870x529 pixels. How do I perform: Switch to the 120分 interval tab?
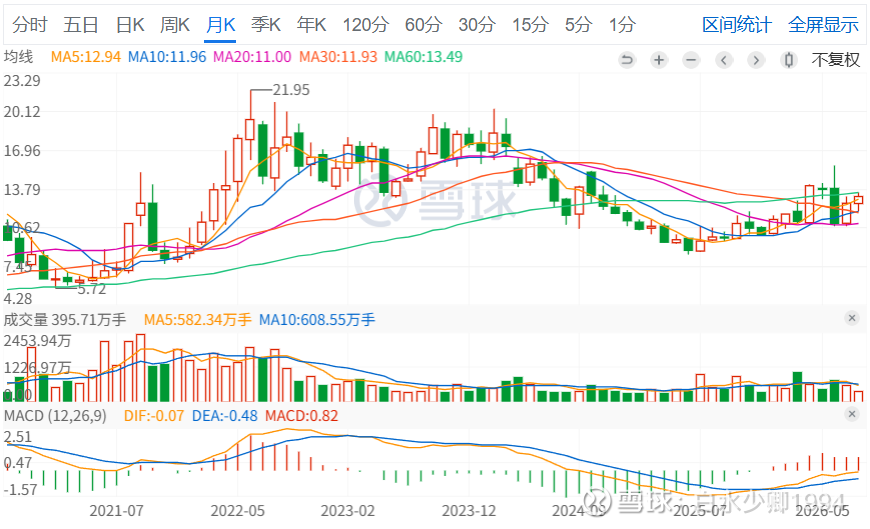coord(366,25)
